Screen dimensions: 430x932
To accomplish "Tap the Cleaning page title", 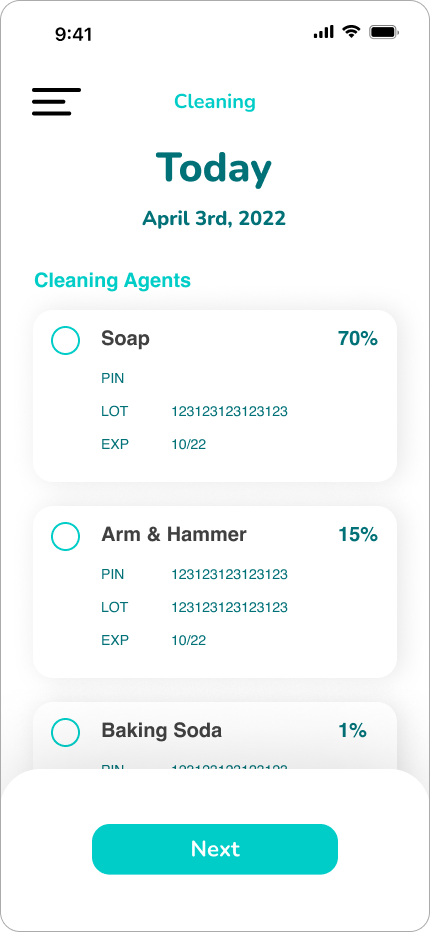I will tap(215, 102).
